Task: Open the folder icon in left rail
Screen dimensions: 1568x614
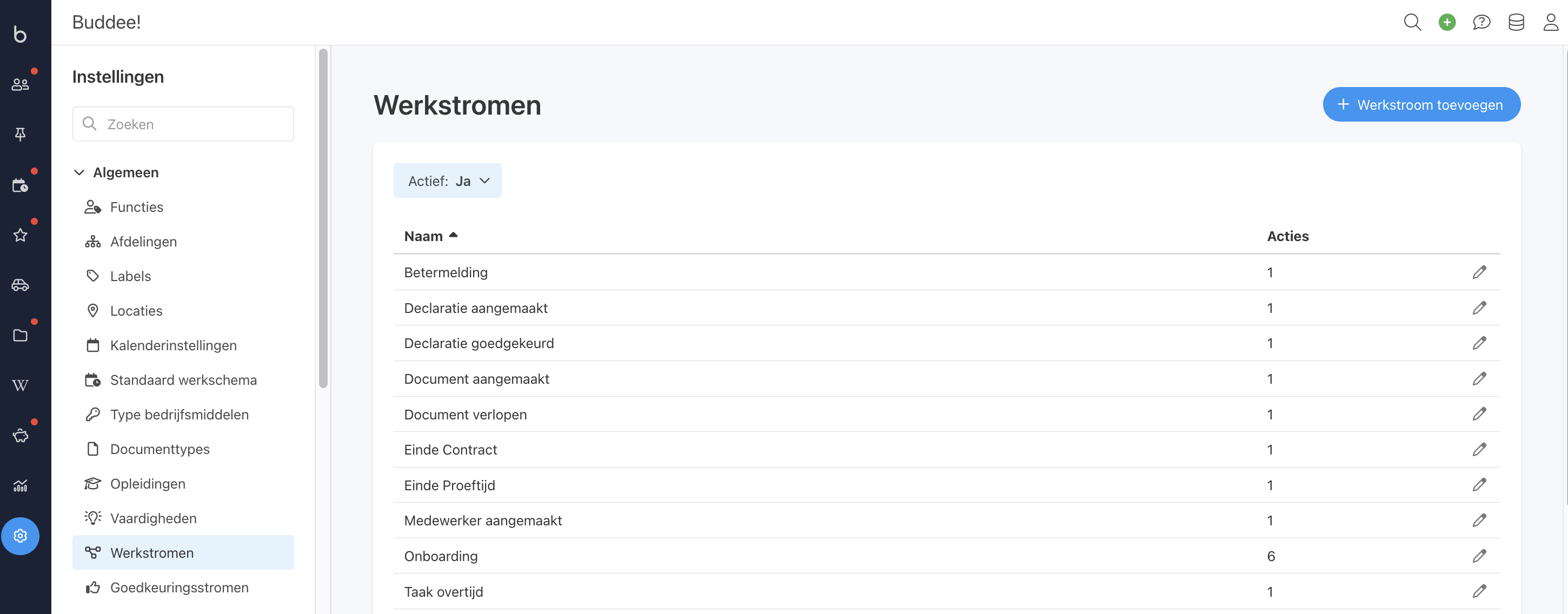Action: 20,335
